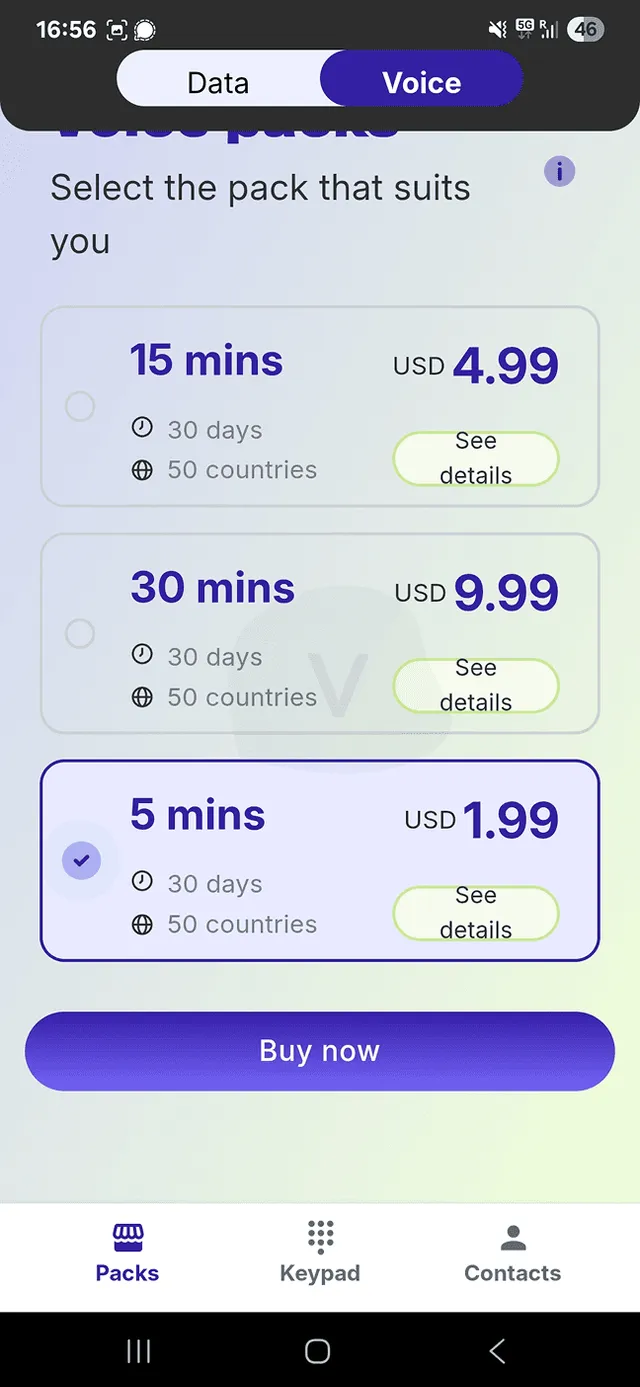Select the Voice tab
The width and height of the screenshot is (640, 1387).
422,82
